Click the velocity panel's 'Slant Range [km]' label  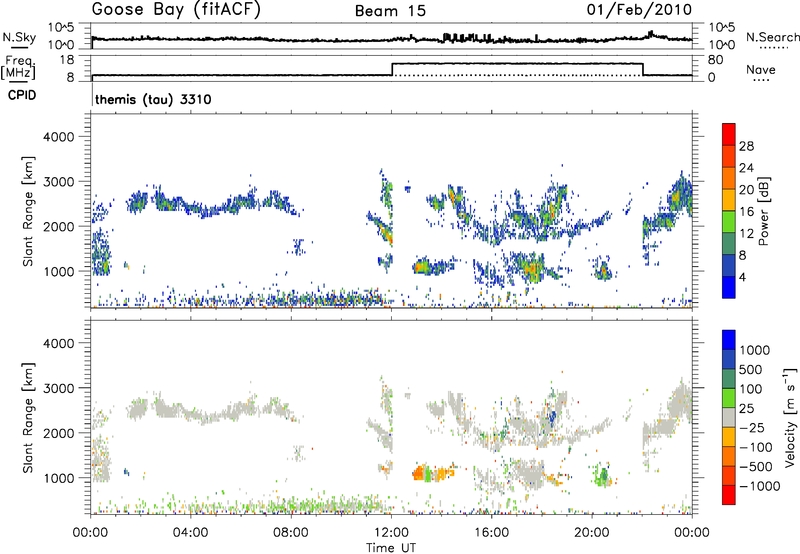tap(28, 418)
